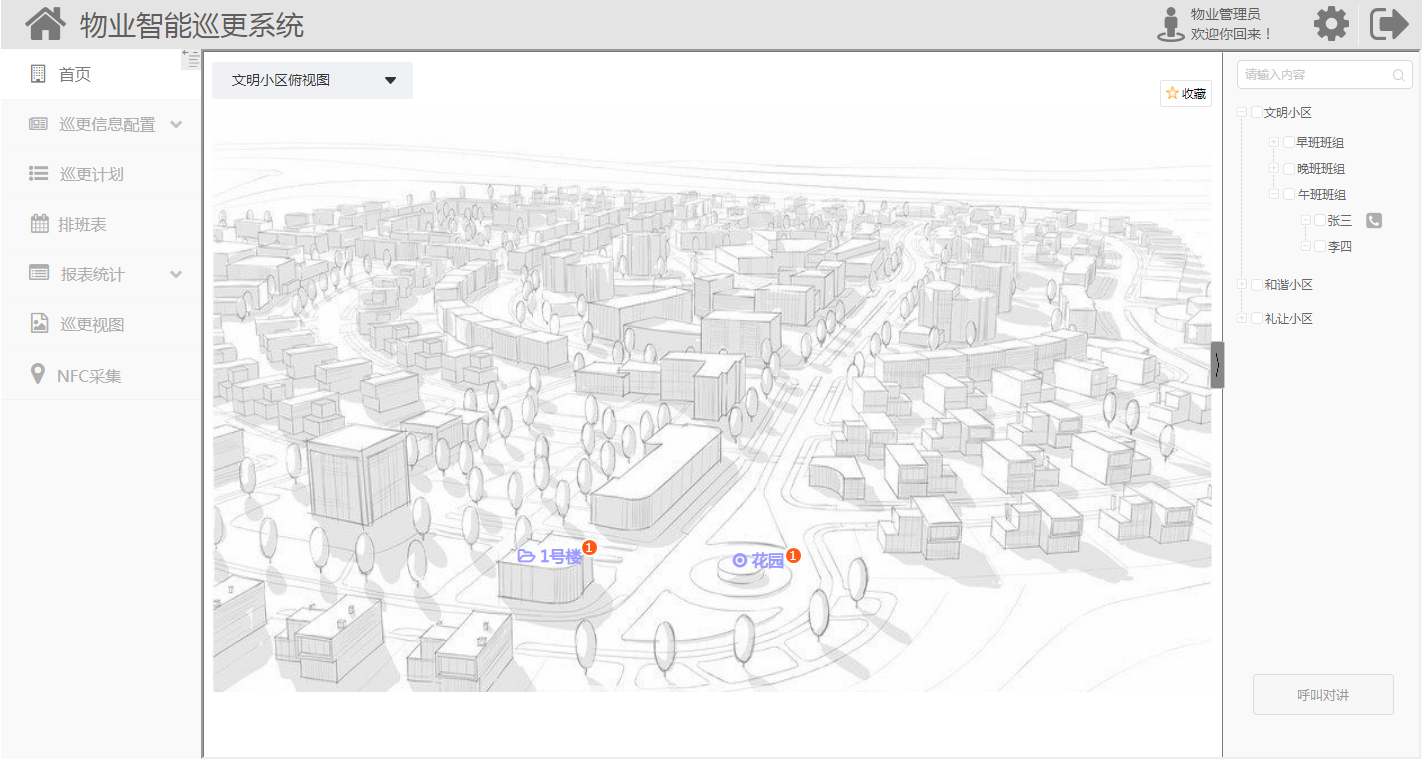This screenshot has height=759, width=1422.
Task: Click the star icon in the 收藏 button
Action: (1172, 93)
